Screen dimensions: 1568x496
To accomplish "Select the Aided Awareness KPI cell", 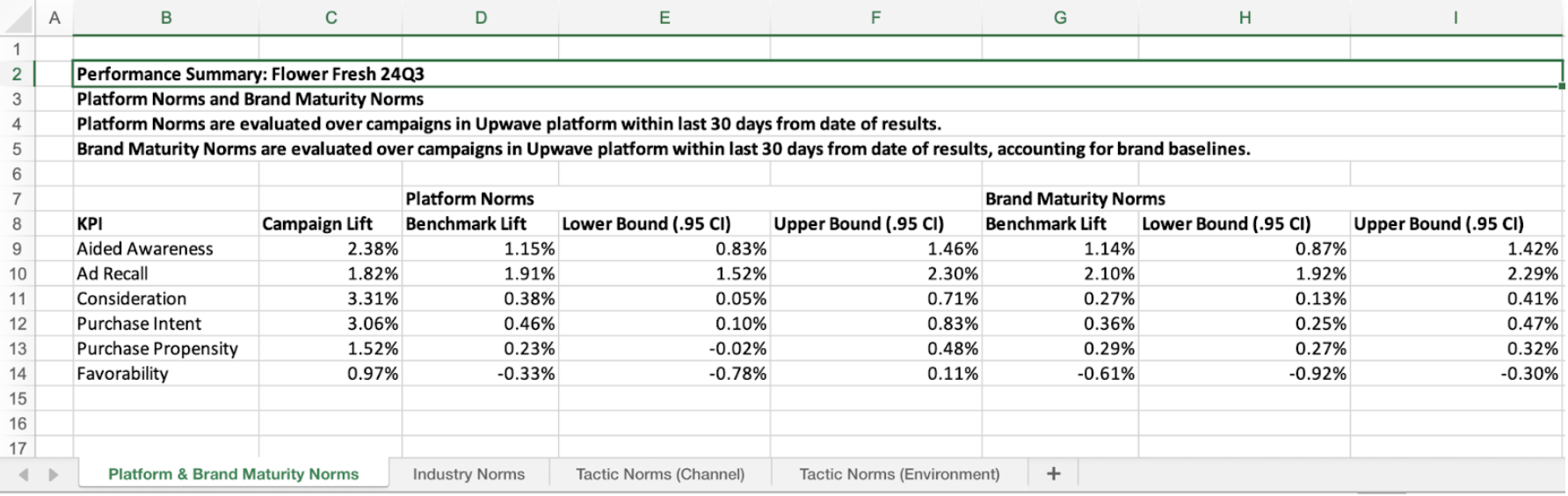I will click(145, 249).
